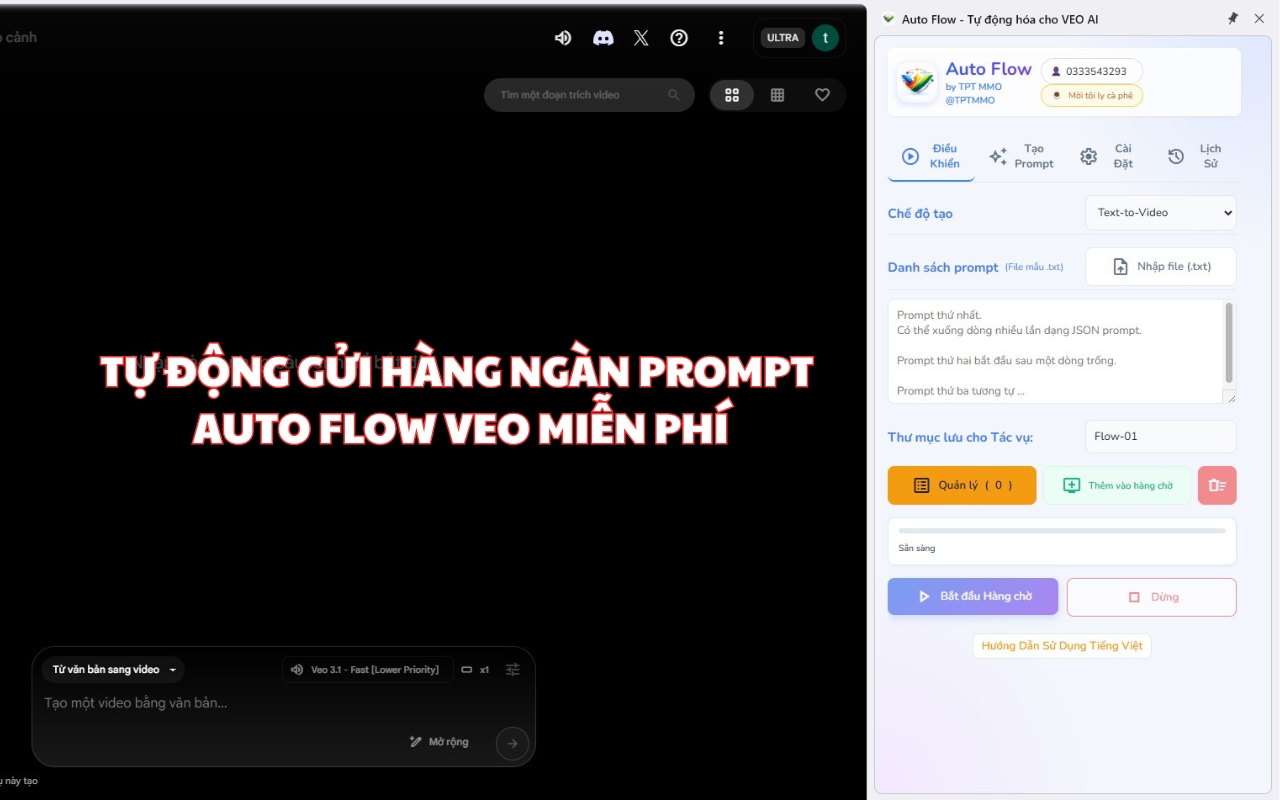Open the help question mark icon
The height and width of the screenshot is (800, 1280).
click(x=679, y=38)
